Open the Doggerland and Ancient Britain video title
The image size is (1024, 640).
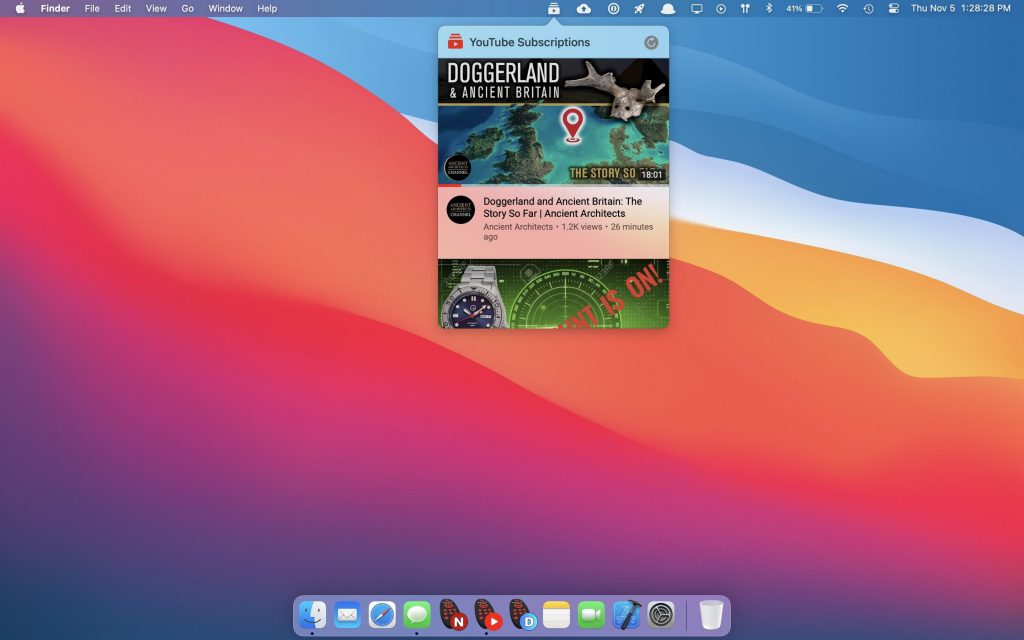tap(563, 207)
